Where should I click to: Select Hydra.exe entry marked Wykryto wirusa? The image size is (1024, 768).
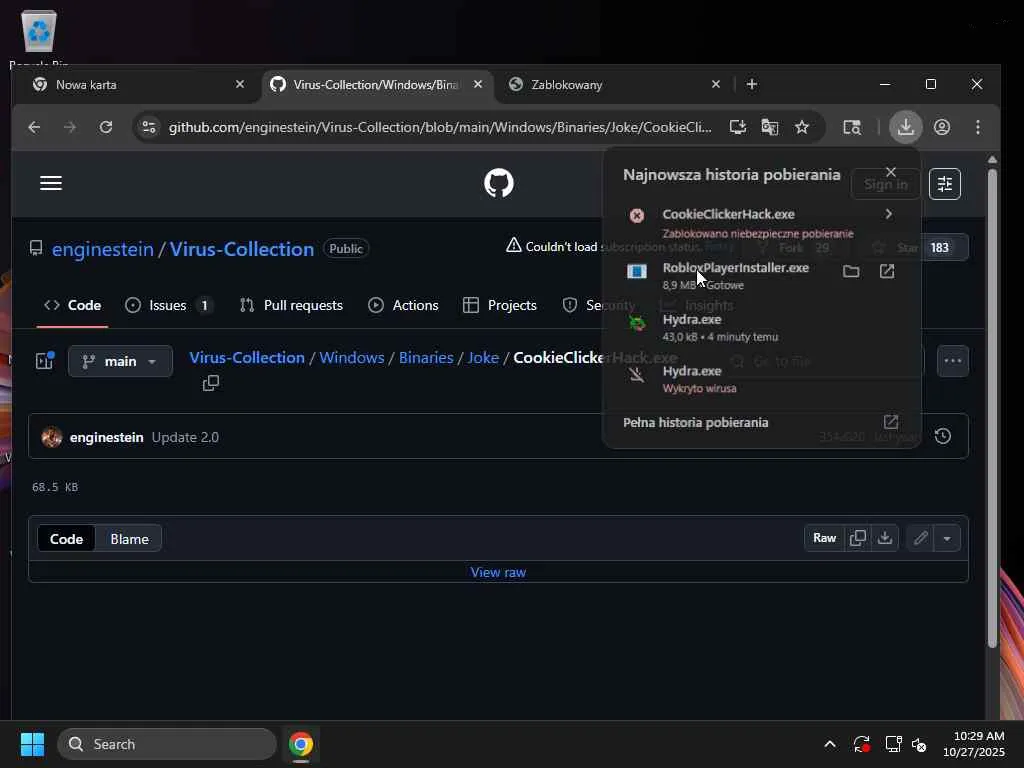(761, 379)
